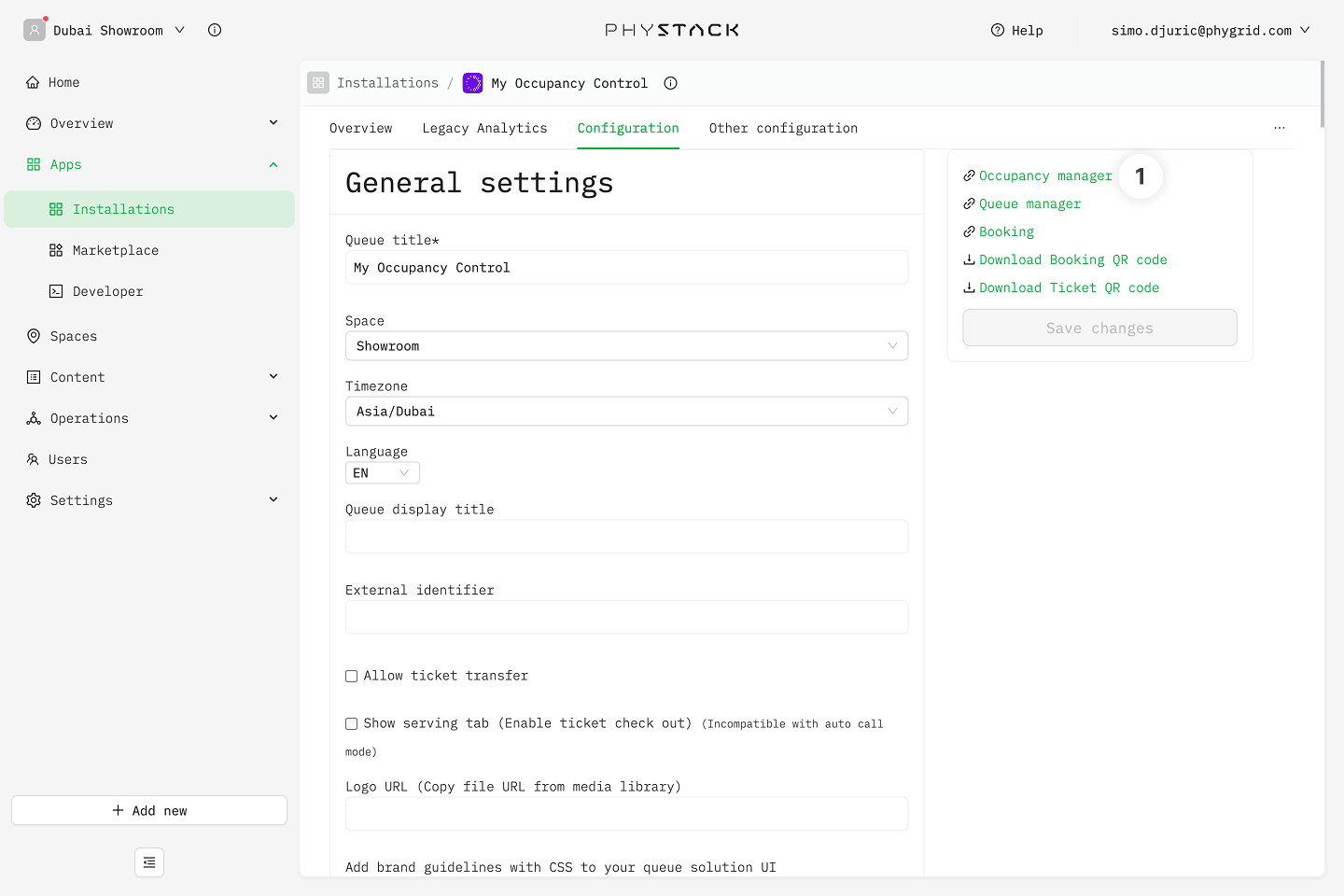This screenshot has width=1344, height=896.
Task: Click the Developer terminal icon
Action: pos(56,291)
